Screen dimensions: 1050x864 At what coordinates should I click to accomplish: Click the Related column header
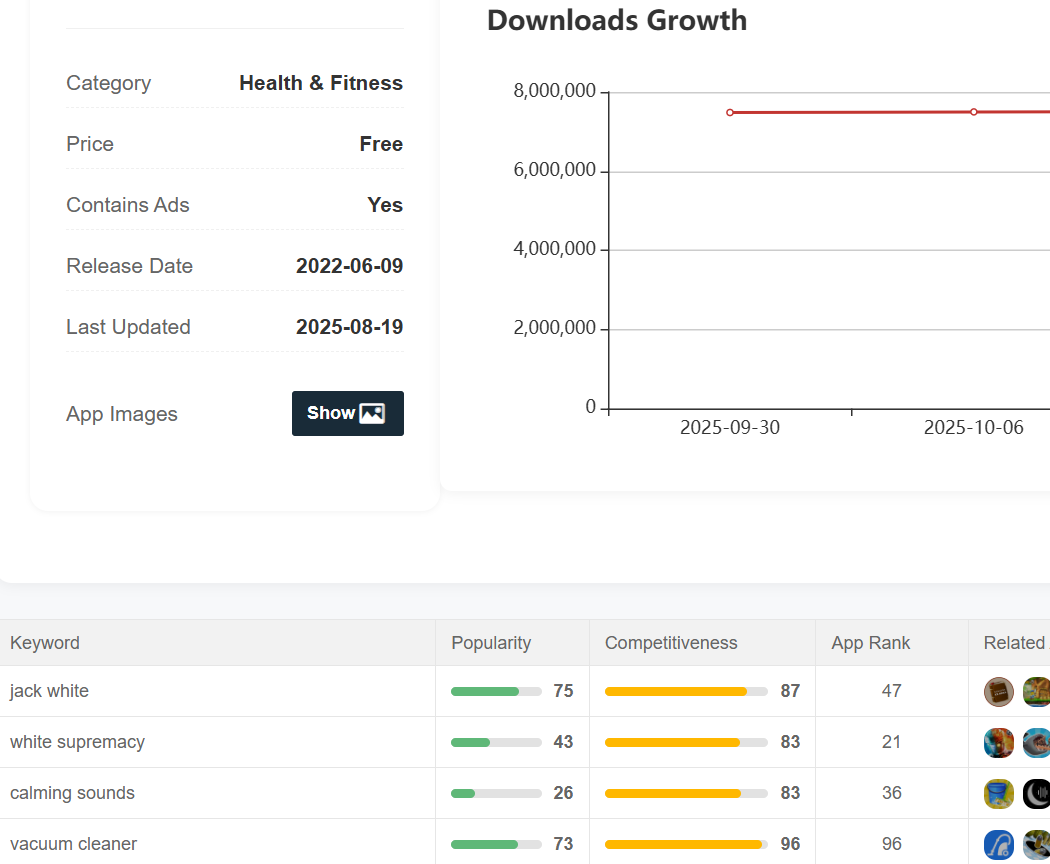pyautogui.click(x=1013, y=643)
